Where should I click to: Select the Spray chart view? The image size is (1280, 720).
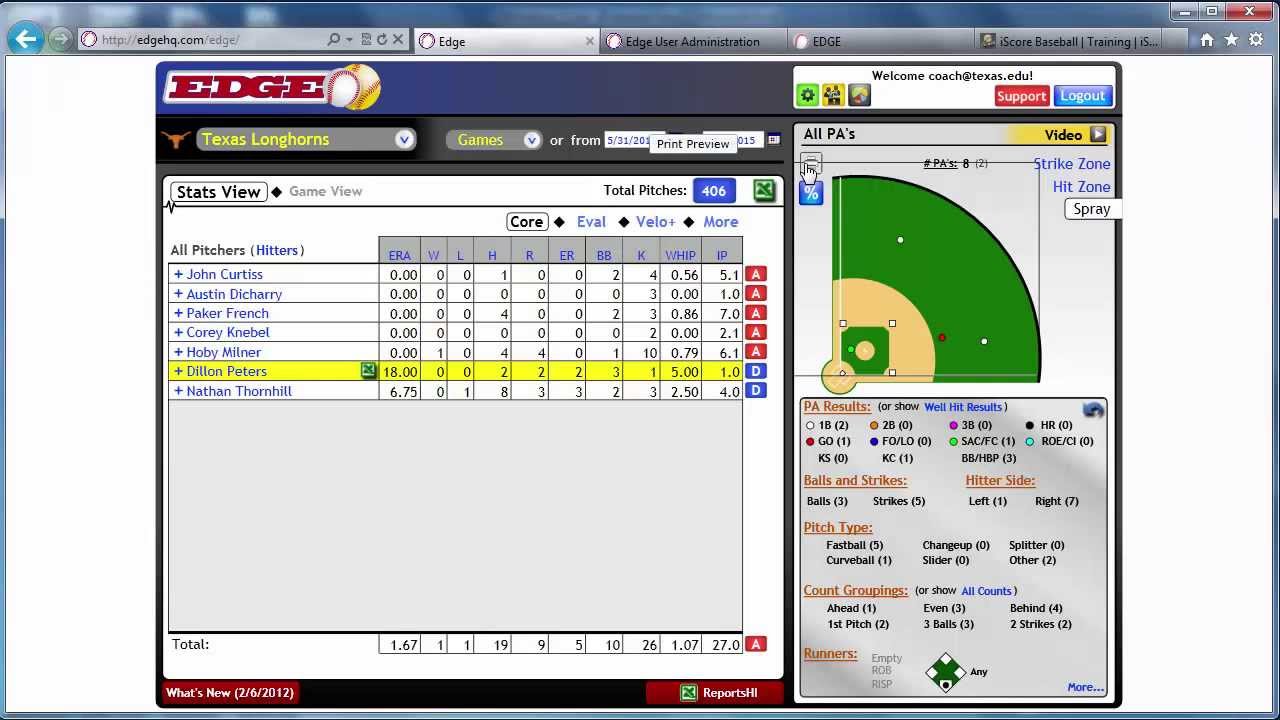[1091, 209]
